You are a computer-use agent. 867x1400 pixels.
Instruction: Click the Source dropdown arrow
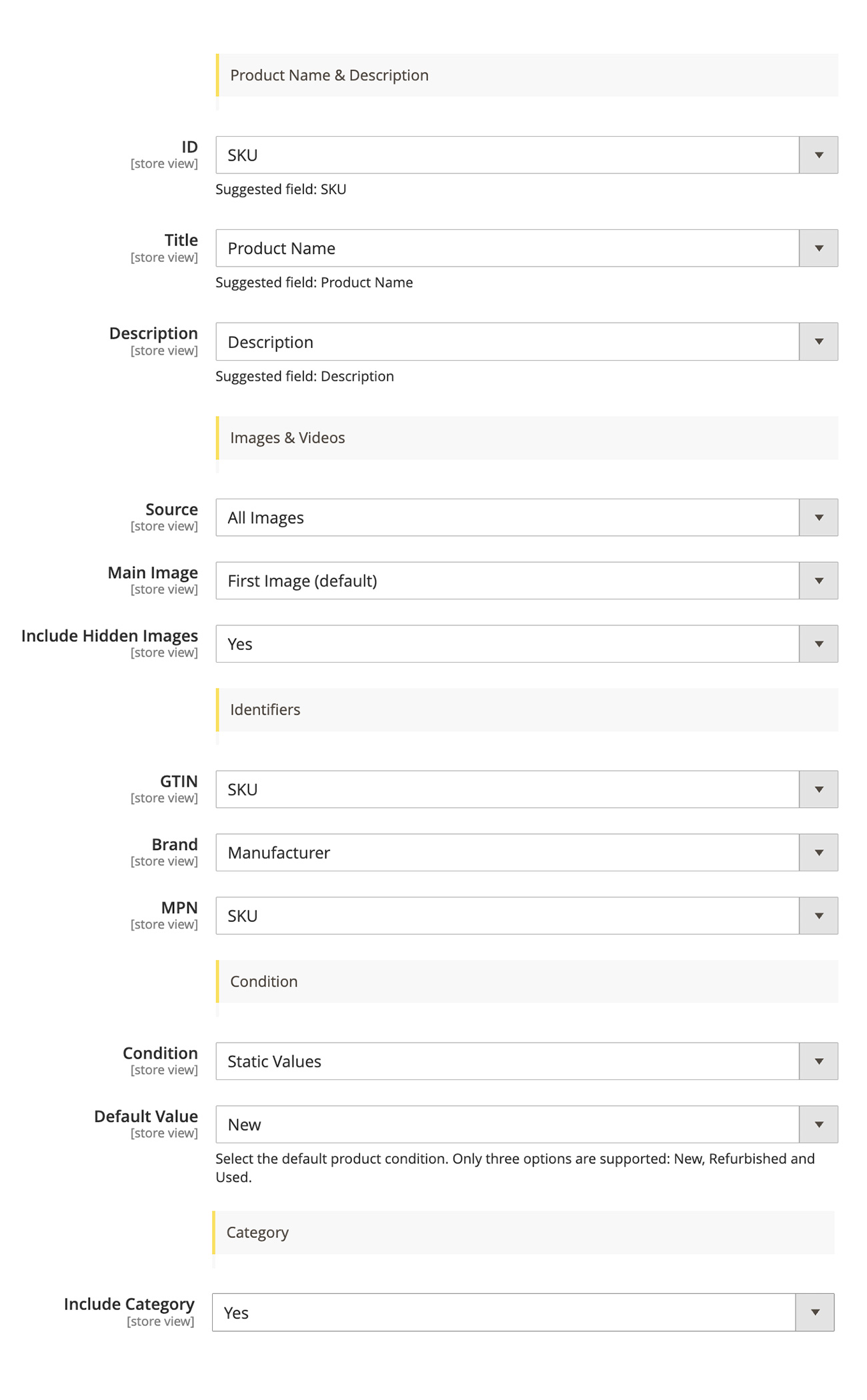pos(818,518)
